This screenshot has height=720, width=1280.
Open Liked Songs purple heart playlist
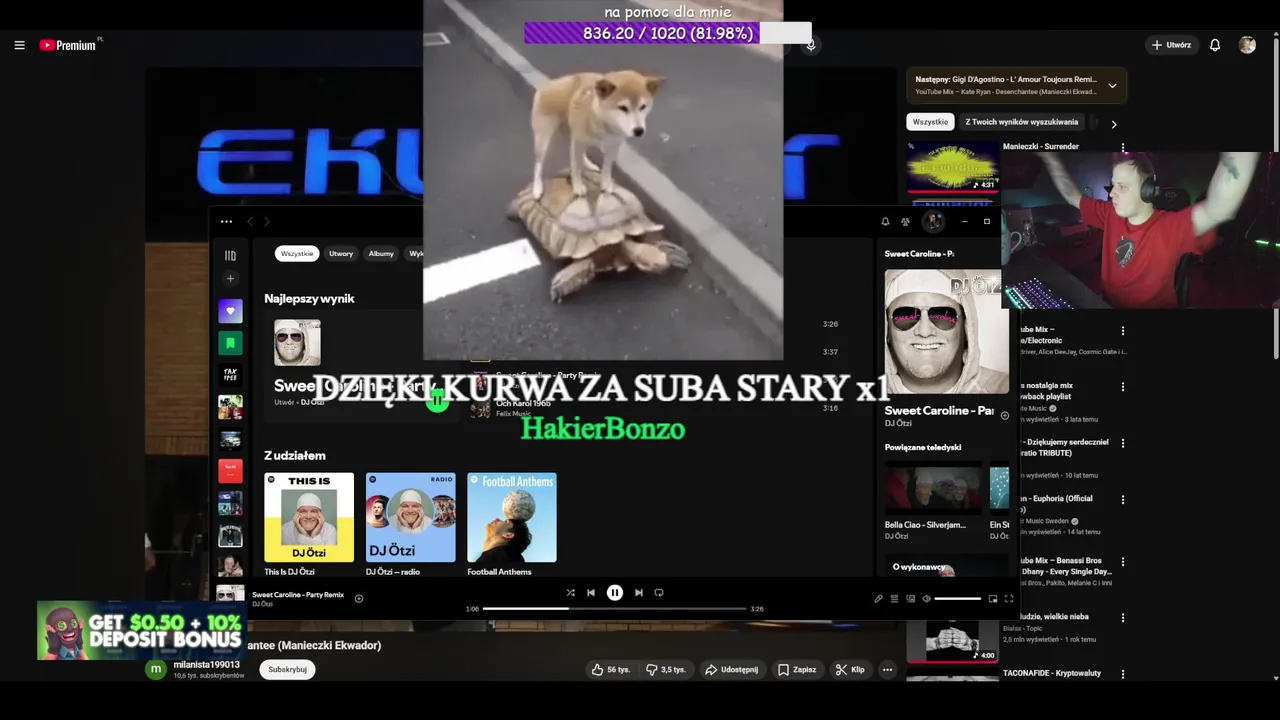[230, 311]
